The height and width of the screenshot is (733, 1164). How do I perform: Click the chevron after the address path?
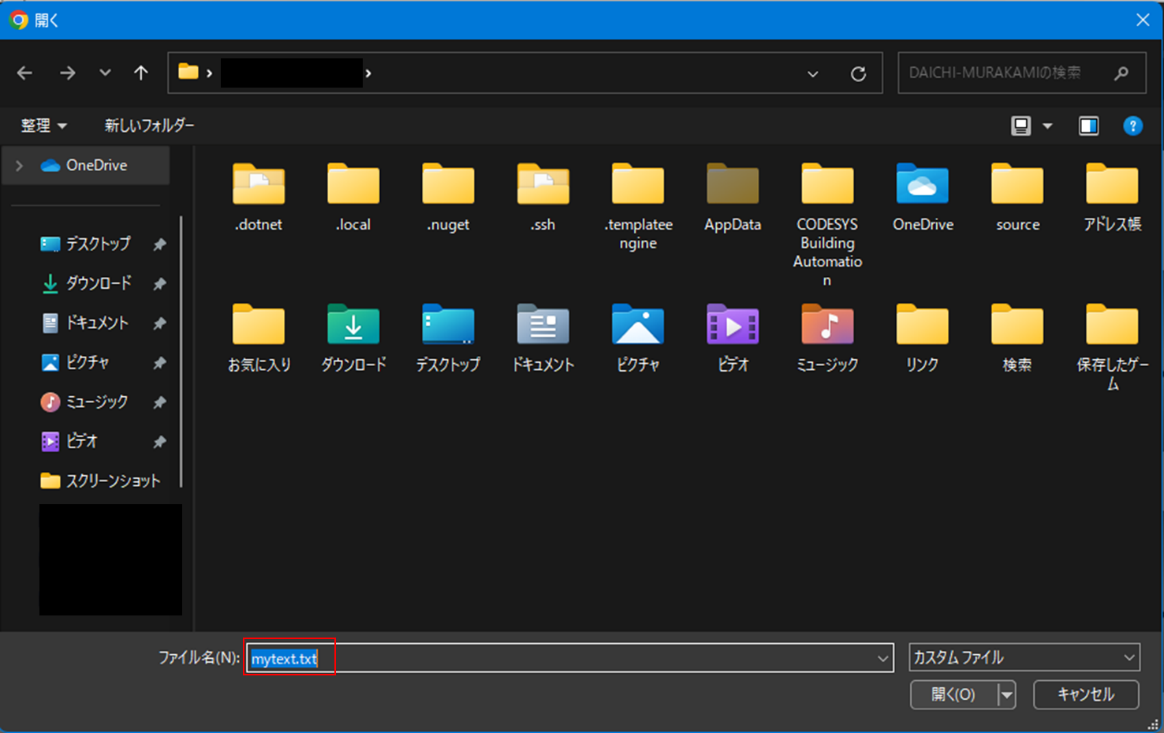point(368,73)
